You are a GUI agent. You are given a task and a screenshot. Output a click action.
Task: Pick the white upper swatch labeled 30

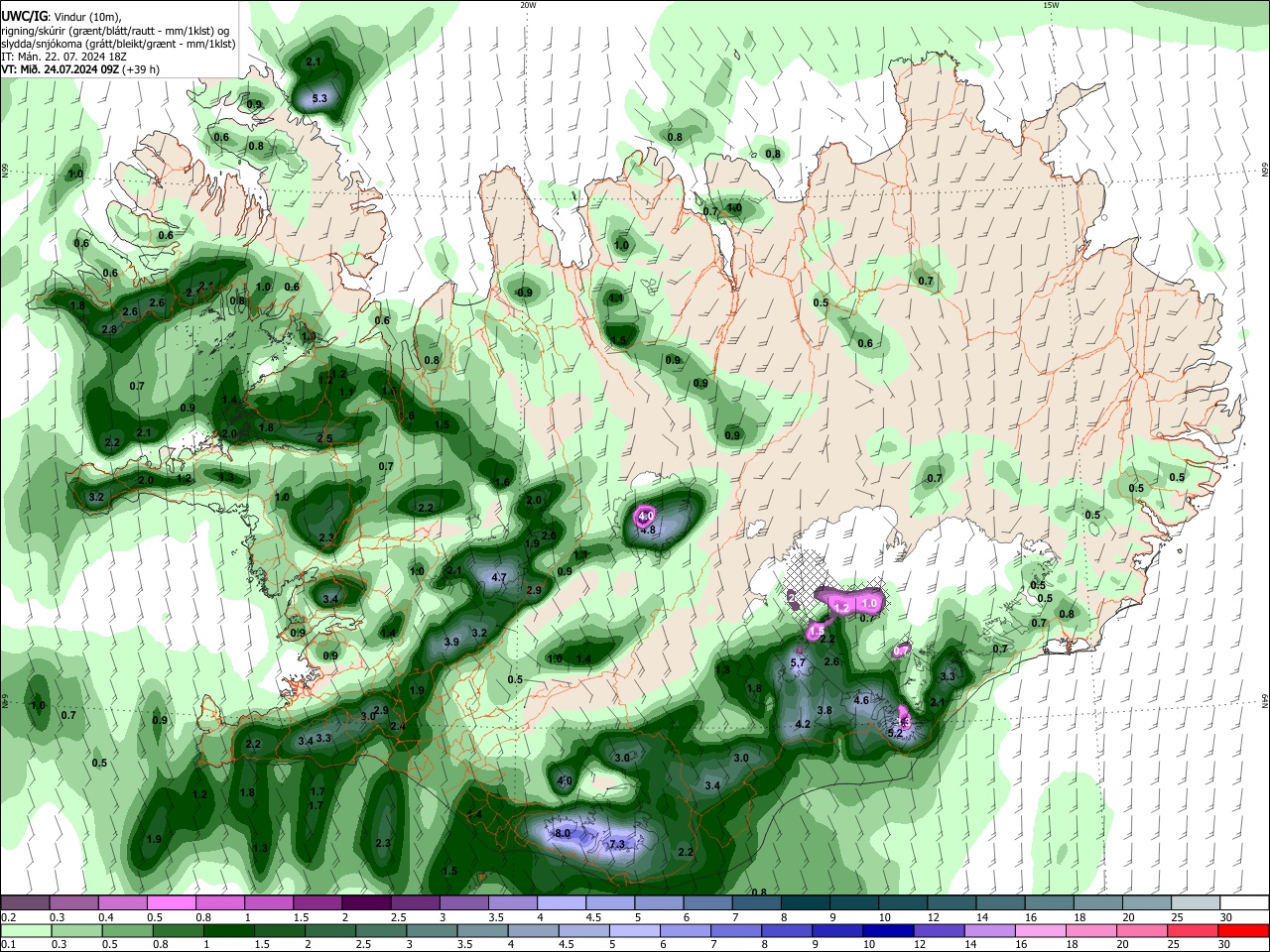(1244, 903)
